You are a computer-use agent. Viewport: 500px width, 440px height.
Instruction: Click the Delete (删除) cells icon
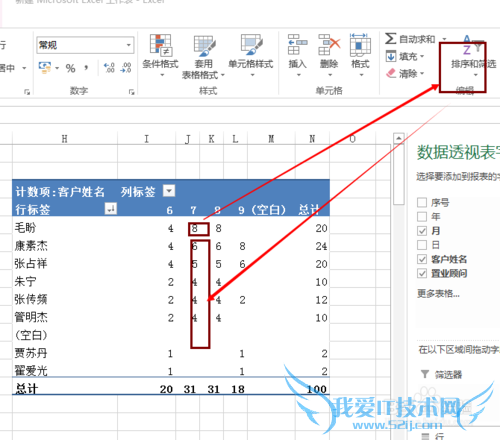[x=329, y=44]
